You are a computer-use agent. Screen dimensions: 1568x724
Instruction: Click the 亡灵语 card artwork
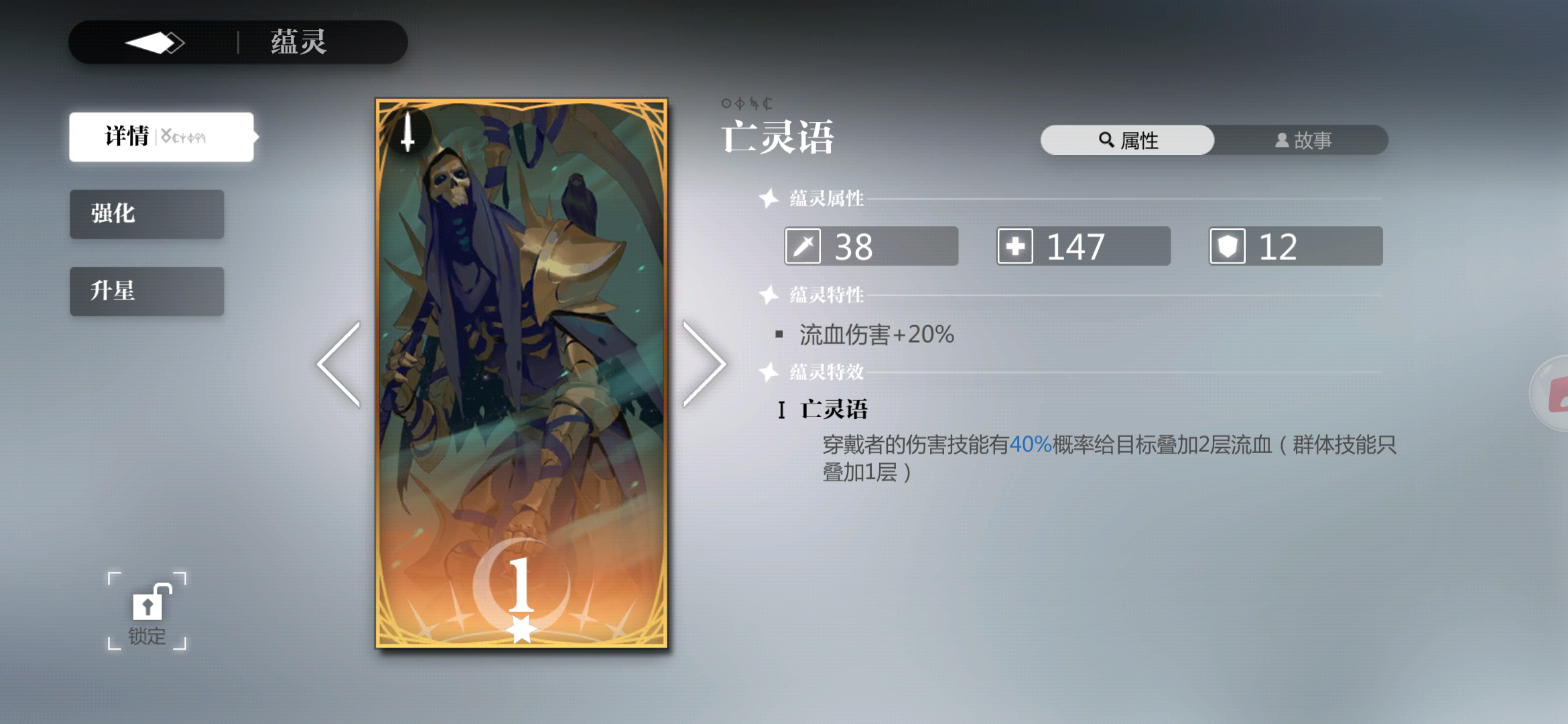point(521,373)
